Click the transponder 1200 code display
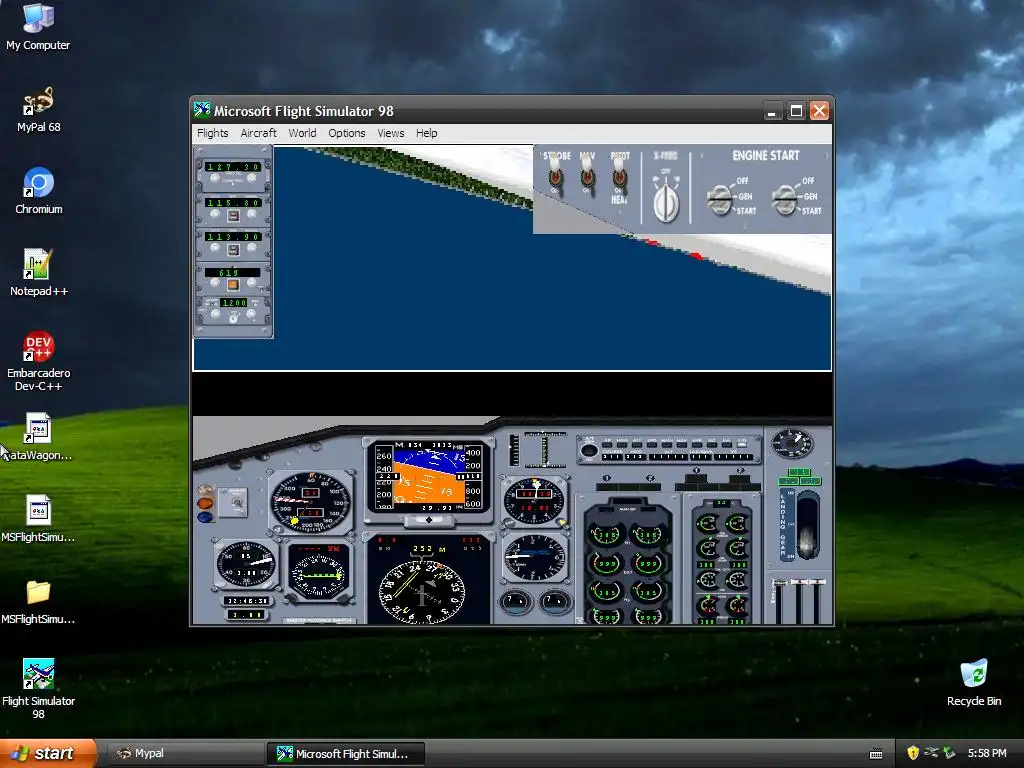This screenshot has width=1024, height=768. tap(234, 303)
